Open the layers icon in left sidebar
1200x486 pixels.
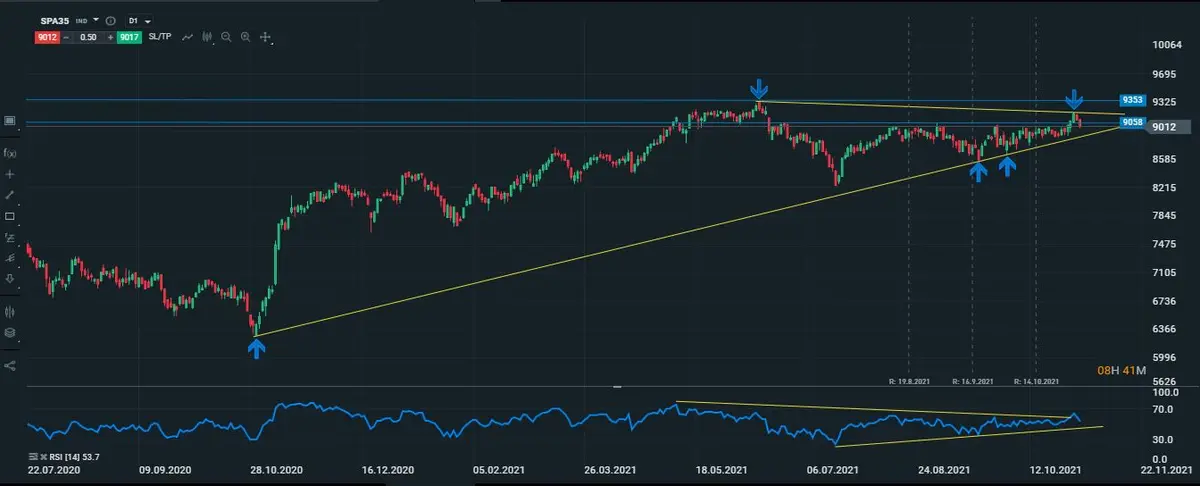click(10, 333)
